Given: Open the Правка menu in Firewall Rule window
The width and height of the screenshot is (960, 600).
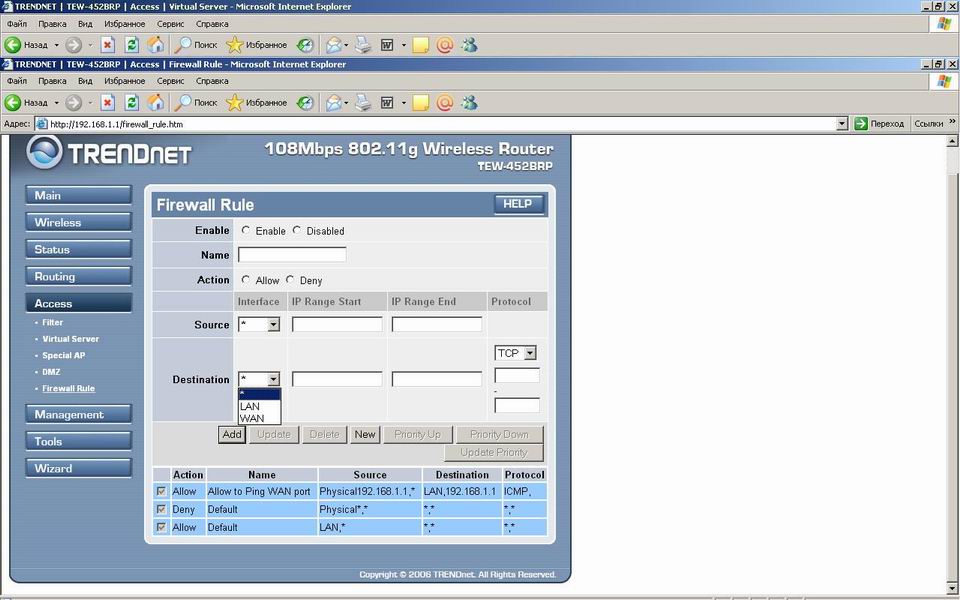Looking at the screenshot, I should [52, 81].
